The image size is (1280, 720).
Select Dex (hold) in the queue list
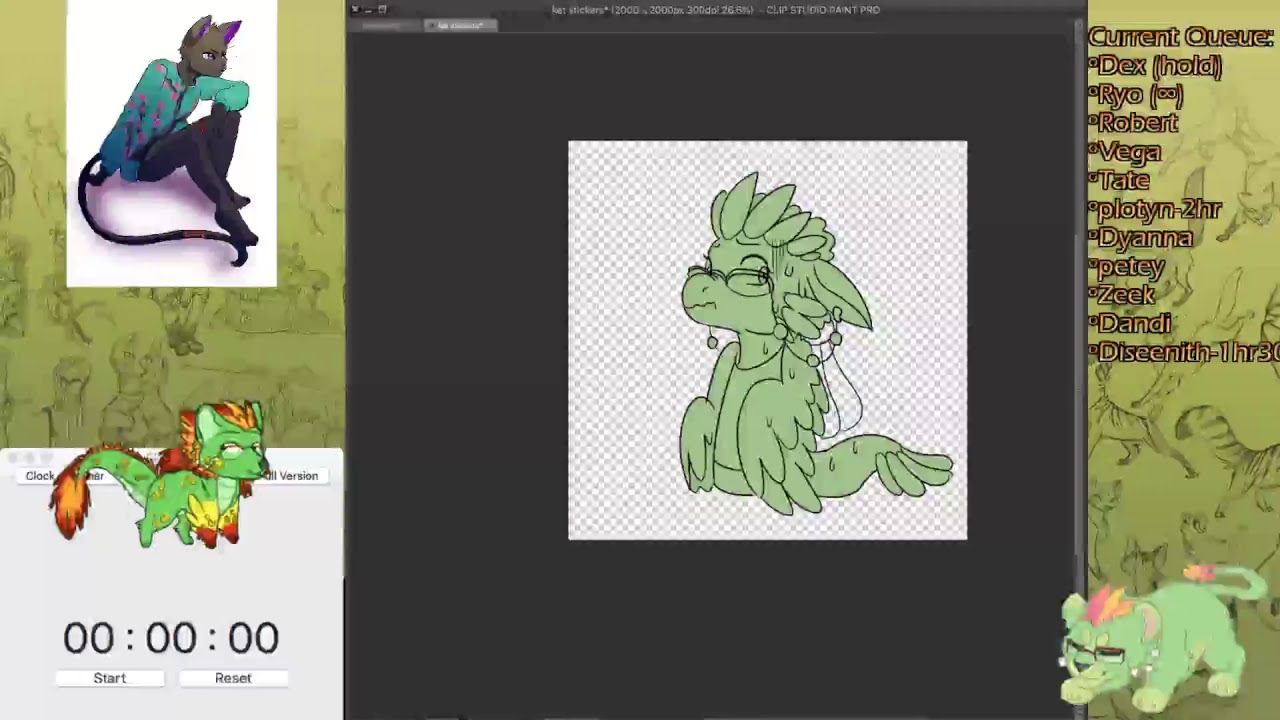(1160, 66)
